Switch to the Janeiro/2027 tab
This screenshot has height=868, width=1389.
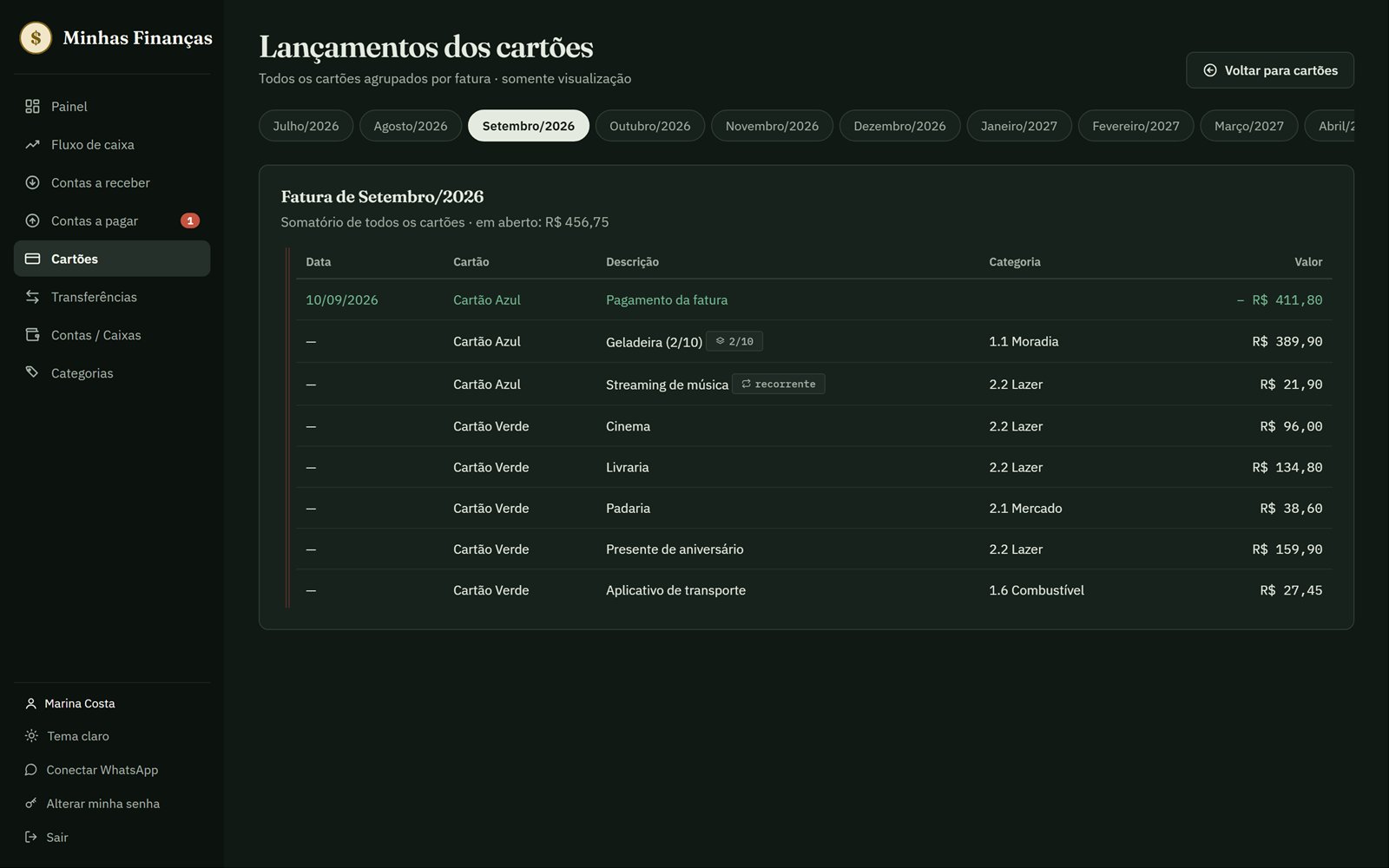(x=1019, y=126)
